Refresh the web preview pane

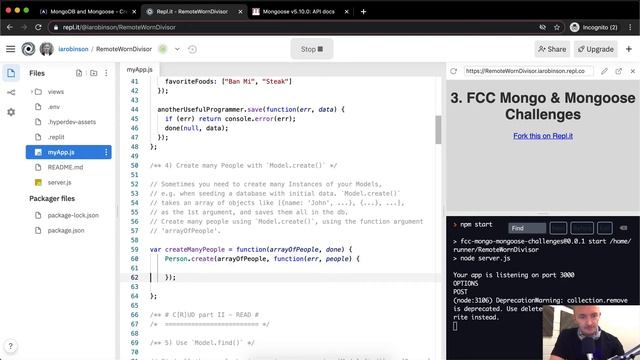(453, 71)
